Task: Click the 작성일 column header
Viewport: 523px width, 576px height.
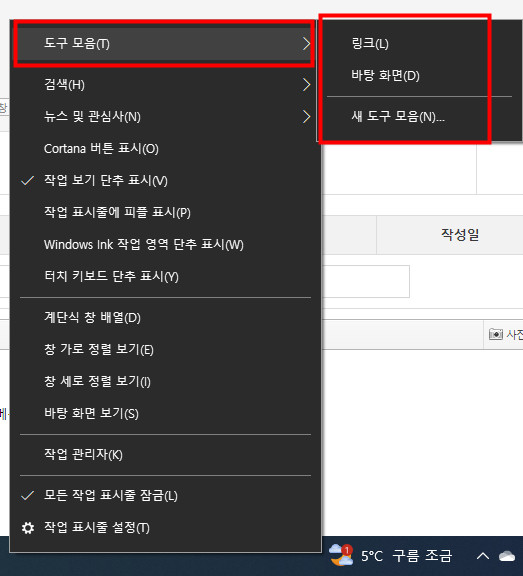Action: [460, 234]
